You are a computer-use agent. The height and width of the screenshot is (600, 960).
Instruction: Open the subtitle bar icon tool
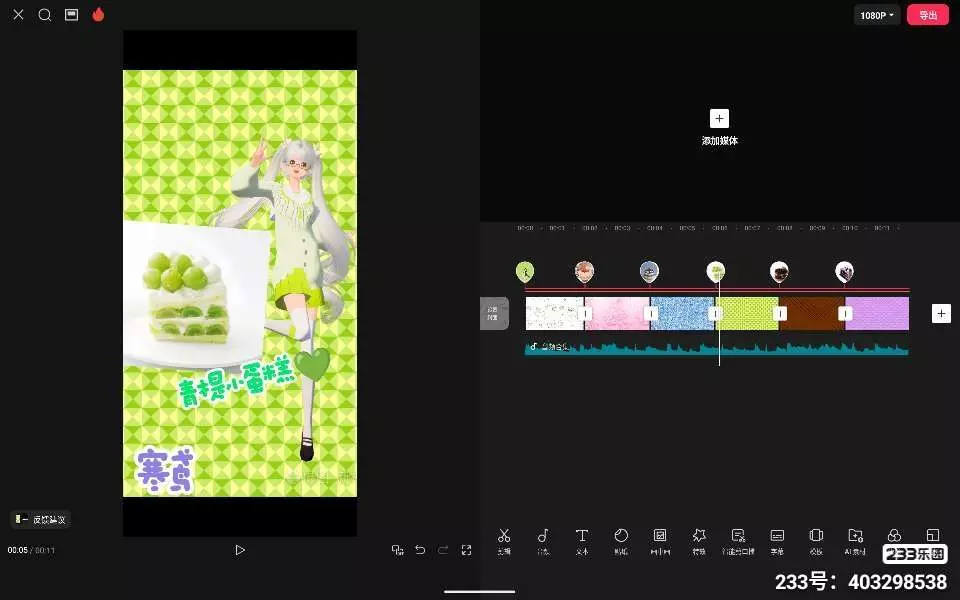pos(777,542)
